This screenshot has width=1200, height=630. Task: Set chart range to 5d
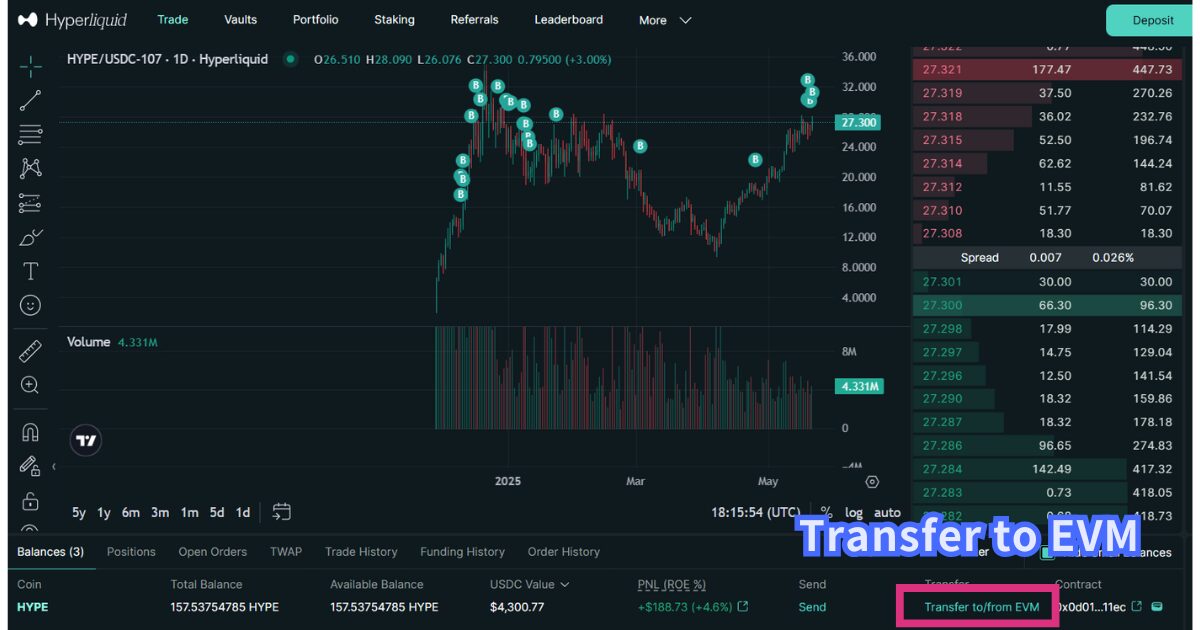[x=217, y=512]
